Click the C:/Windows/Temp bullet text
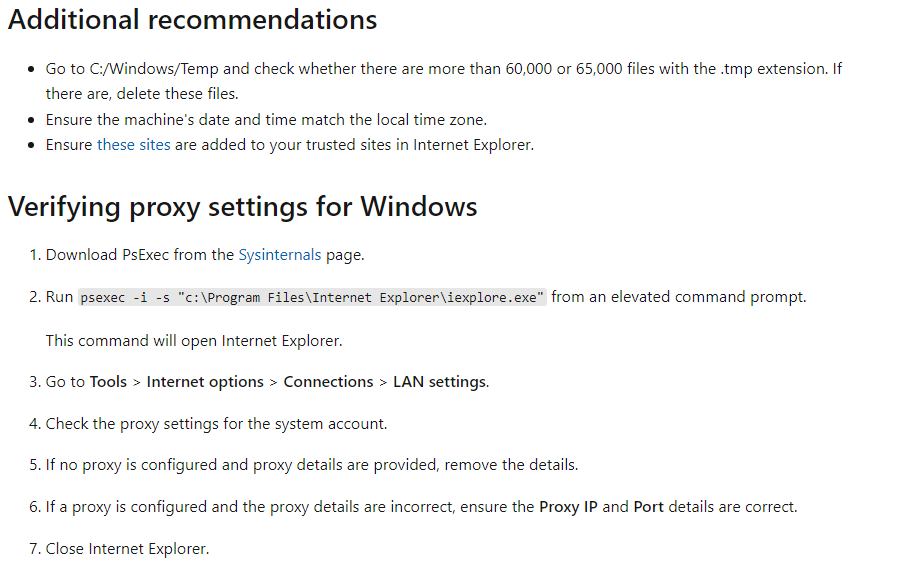This screenshot has height=585, width=903. (443, 81)
